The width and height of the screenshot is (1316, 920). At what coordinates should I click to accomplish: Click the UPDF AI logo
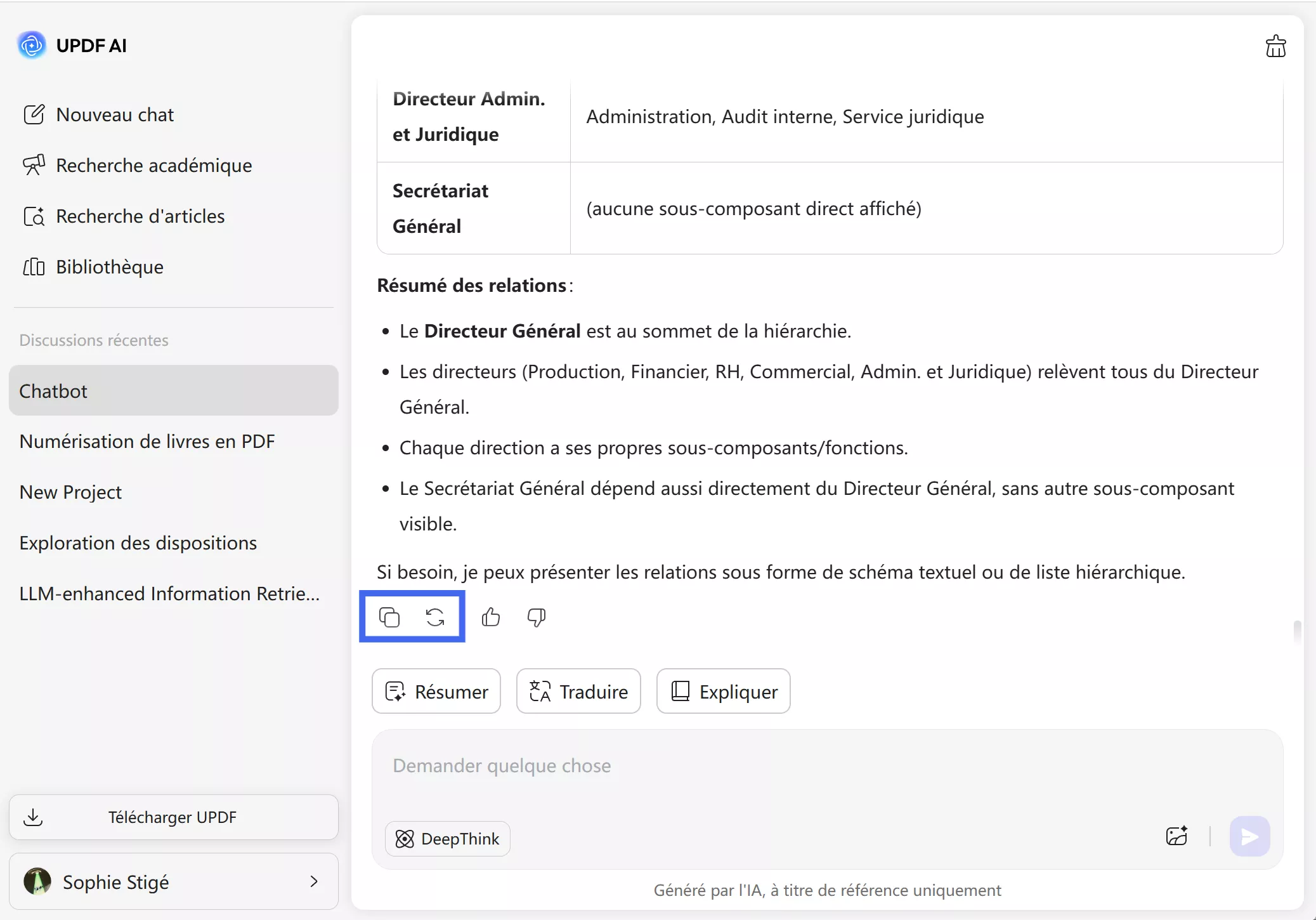click(x=32, y=45)
